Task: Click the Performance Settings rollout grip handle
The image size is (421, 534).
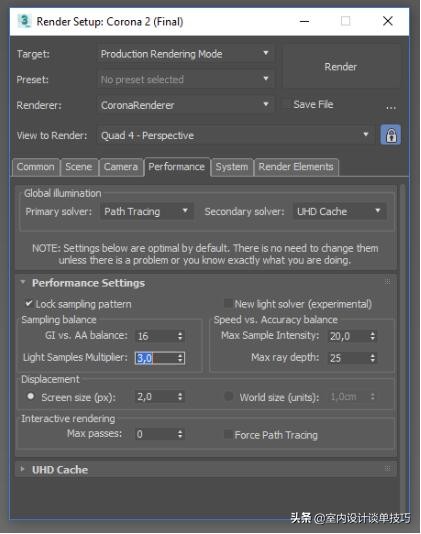Action: 387,281
